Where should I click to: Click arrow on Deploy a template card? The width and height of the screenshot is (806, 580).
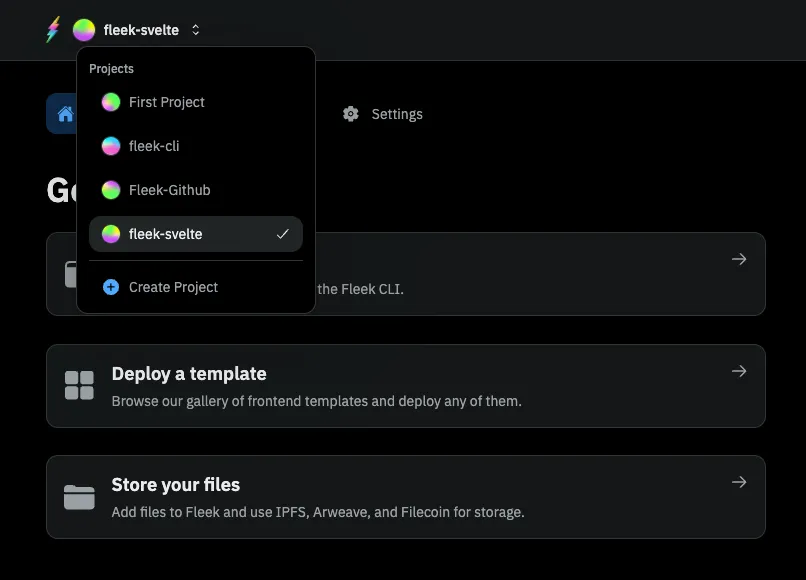739,372
